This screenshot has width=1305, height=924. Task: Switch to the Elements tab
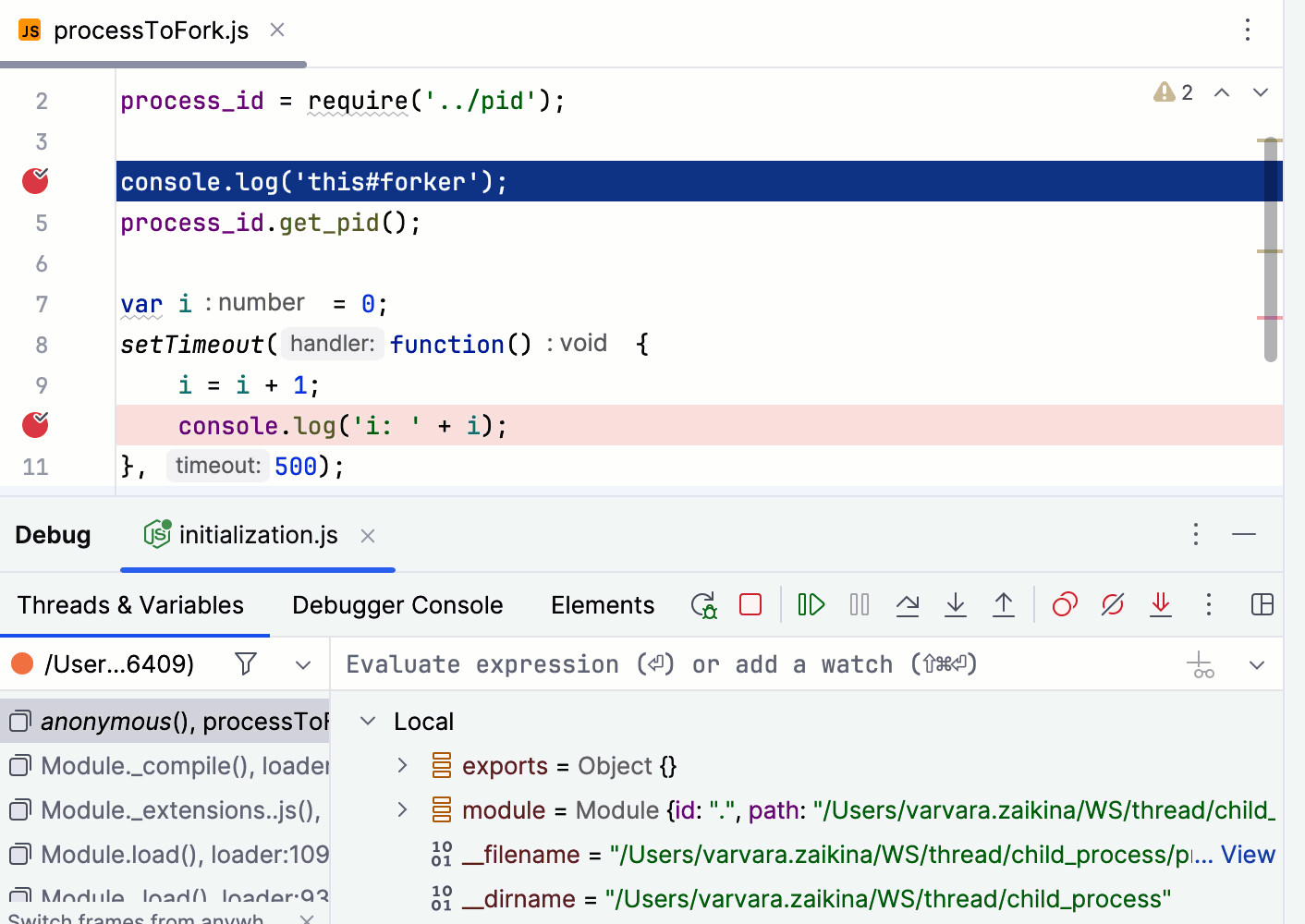point(603,605)
